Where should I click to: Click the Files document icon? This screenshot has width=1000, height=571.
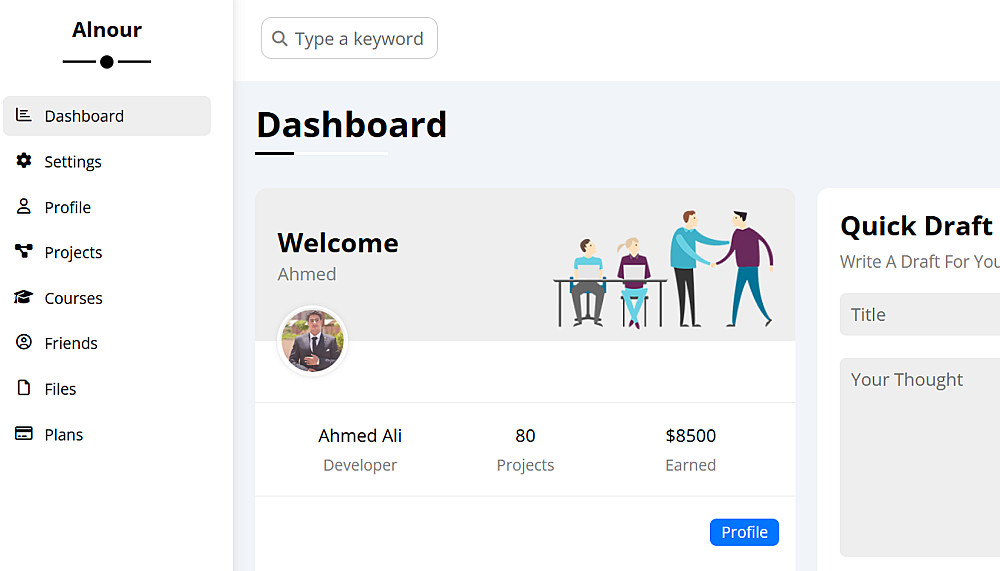(x=24, y=388)
